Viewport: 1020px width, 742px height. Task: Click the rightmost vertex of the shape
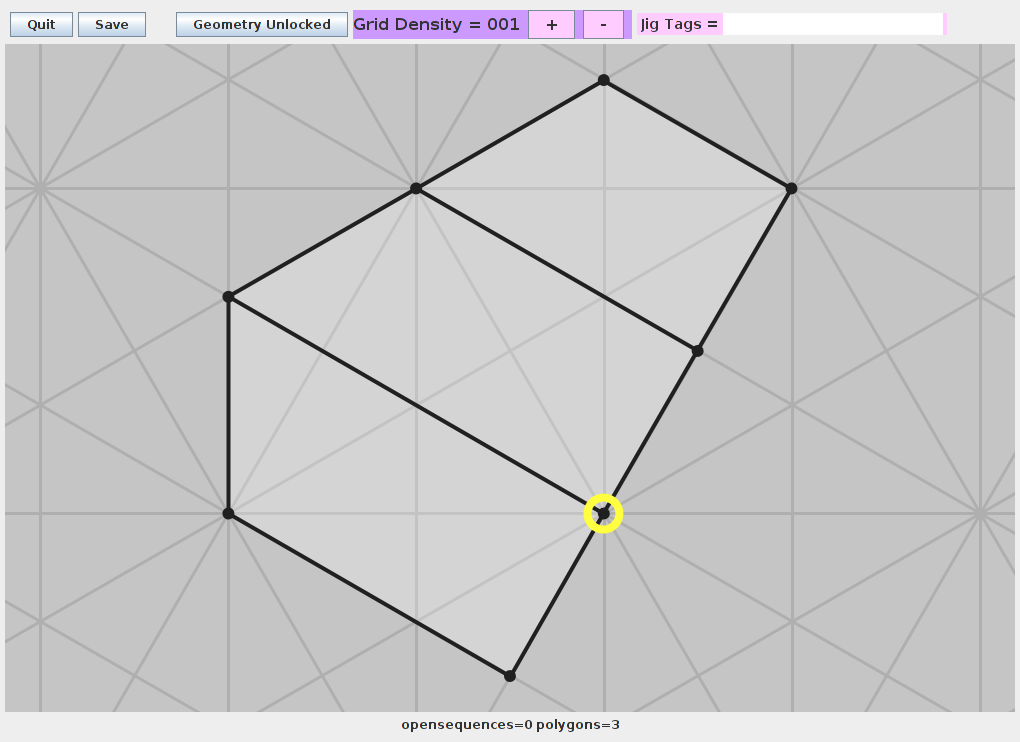[x=791, y=188]
